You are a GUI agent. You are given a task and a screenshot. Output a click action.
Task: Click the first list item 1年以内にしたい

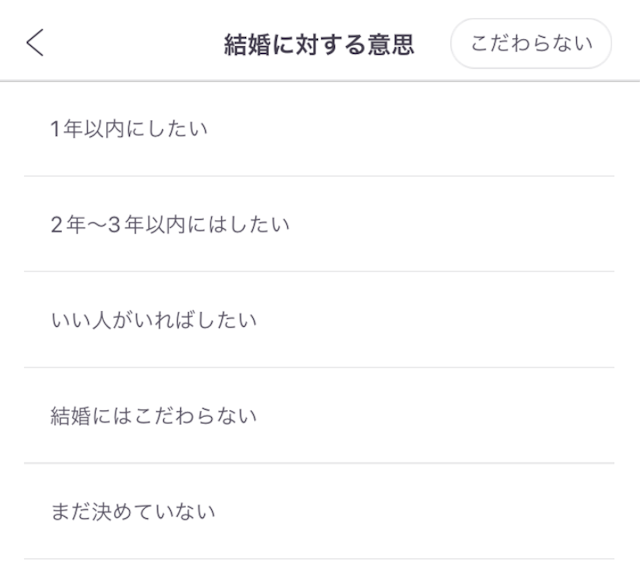click(320, 129)
